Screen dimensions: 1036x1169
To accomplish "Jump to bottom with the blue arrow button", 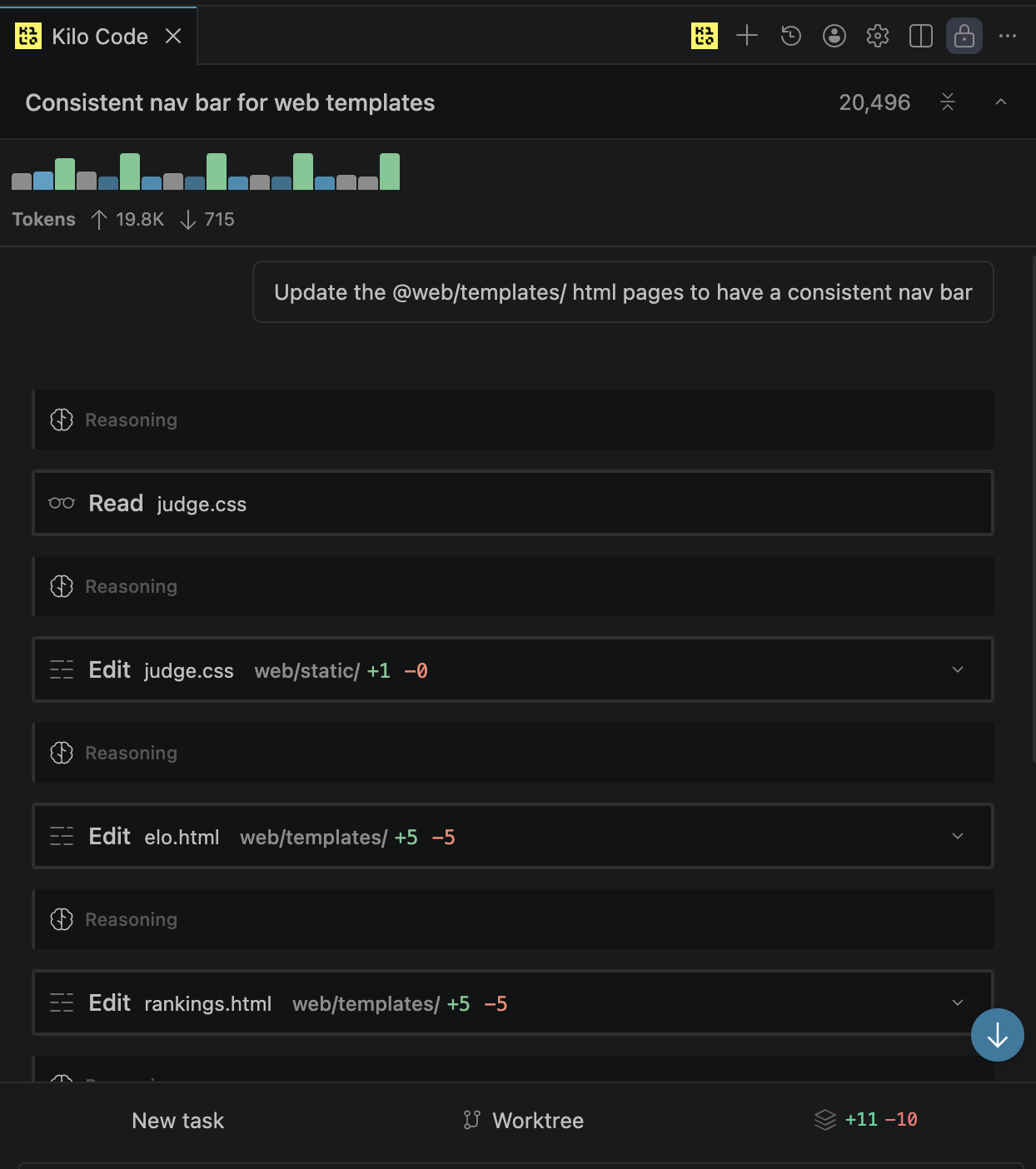I will [x=998, y=1035].
